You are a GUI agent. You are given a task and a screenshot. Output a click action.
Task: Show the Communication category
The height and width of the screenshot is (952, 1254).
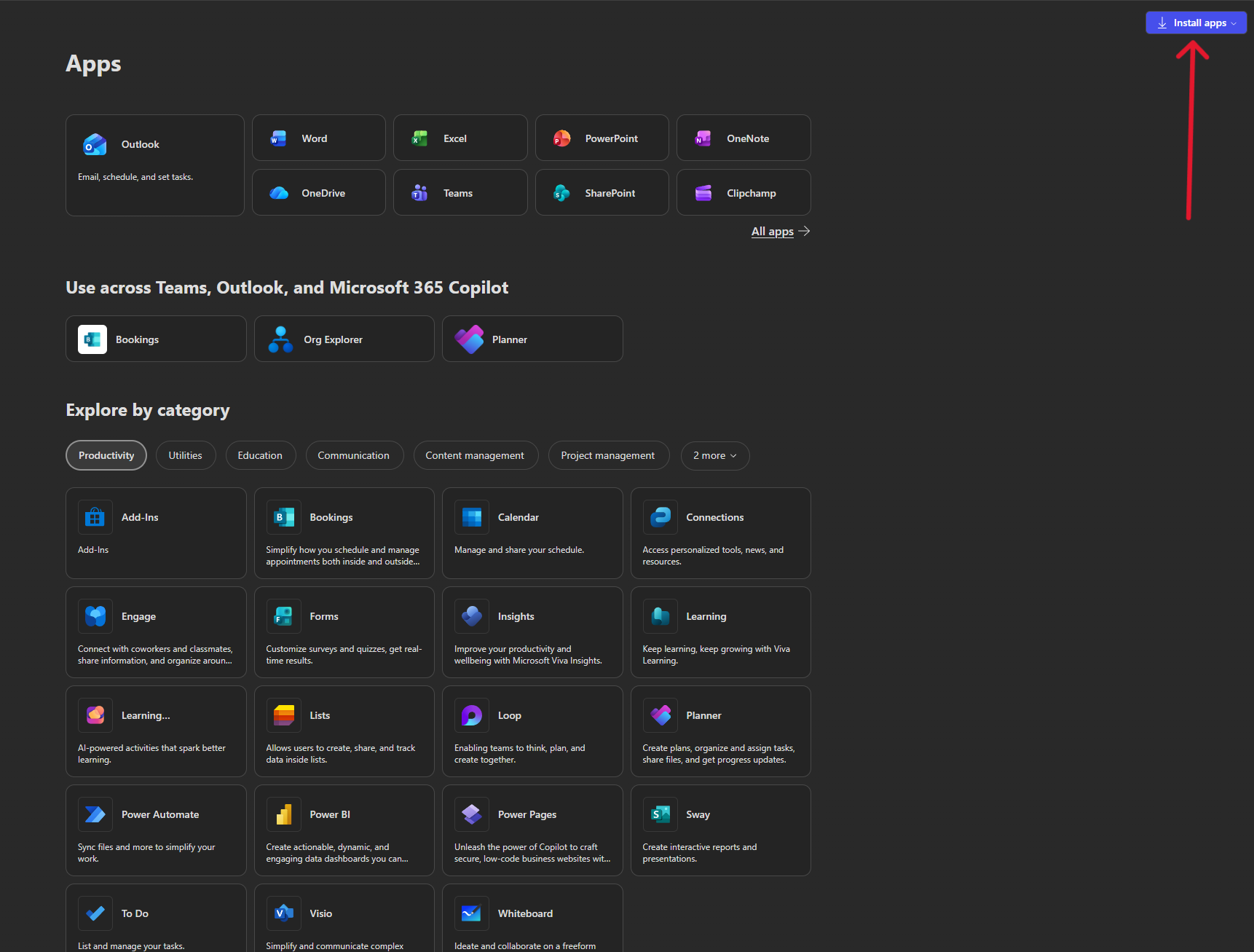(x=354, y=455)
